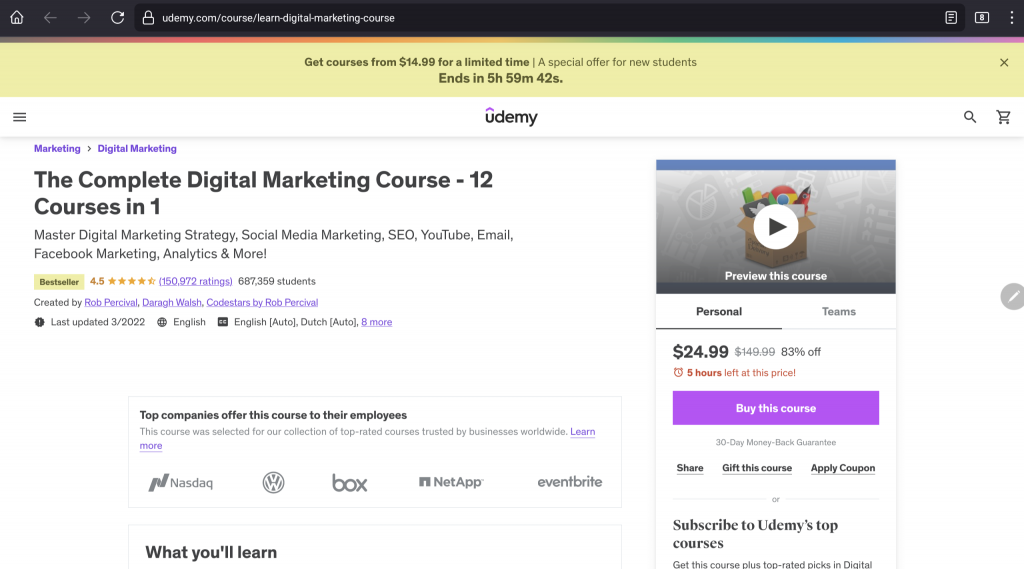1024x569 pixels.
Task: Switch to the Teams tab
Action: pos(839,312)
